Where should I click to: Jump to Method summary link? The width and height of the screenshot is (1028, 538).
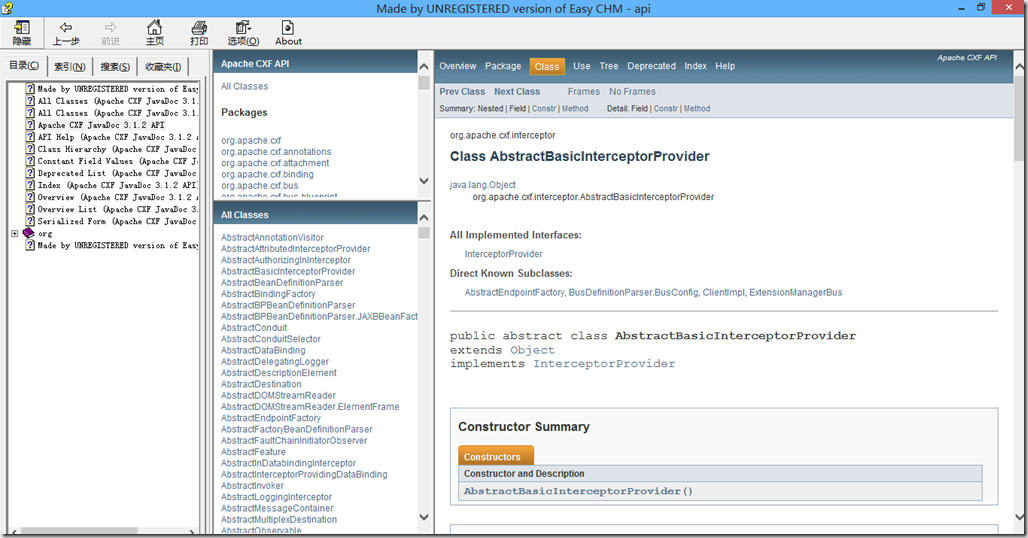click(575, 109)
